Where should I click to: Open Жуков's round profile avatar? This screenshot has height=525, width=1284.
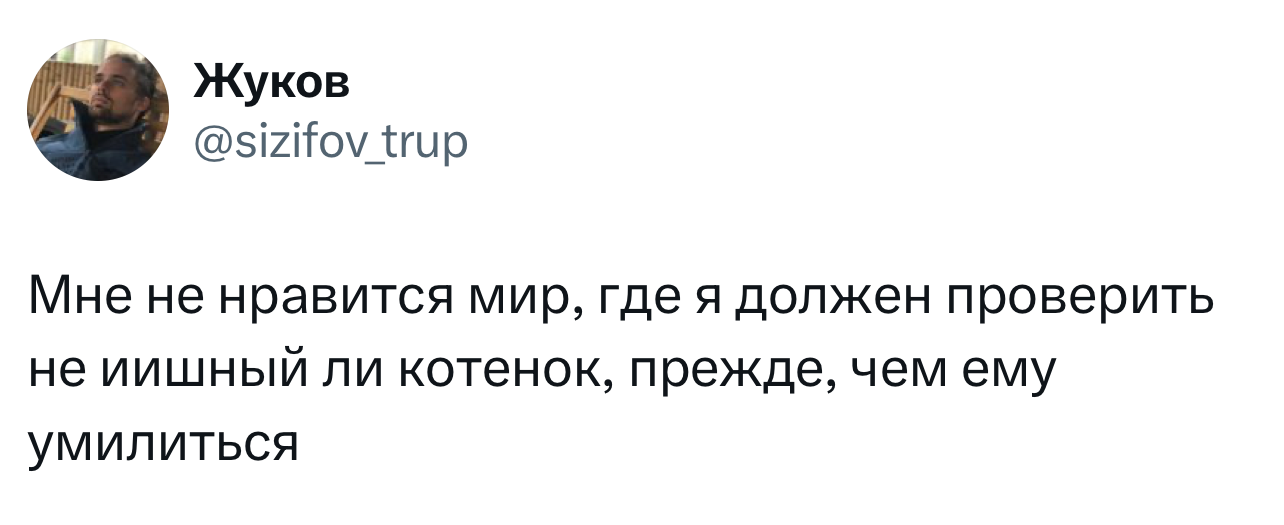click(x=98, y=110)
